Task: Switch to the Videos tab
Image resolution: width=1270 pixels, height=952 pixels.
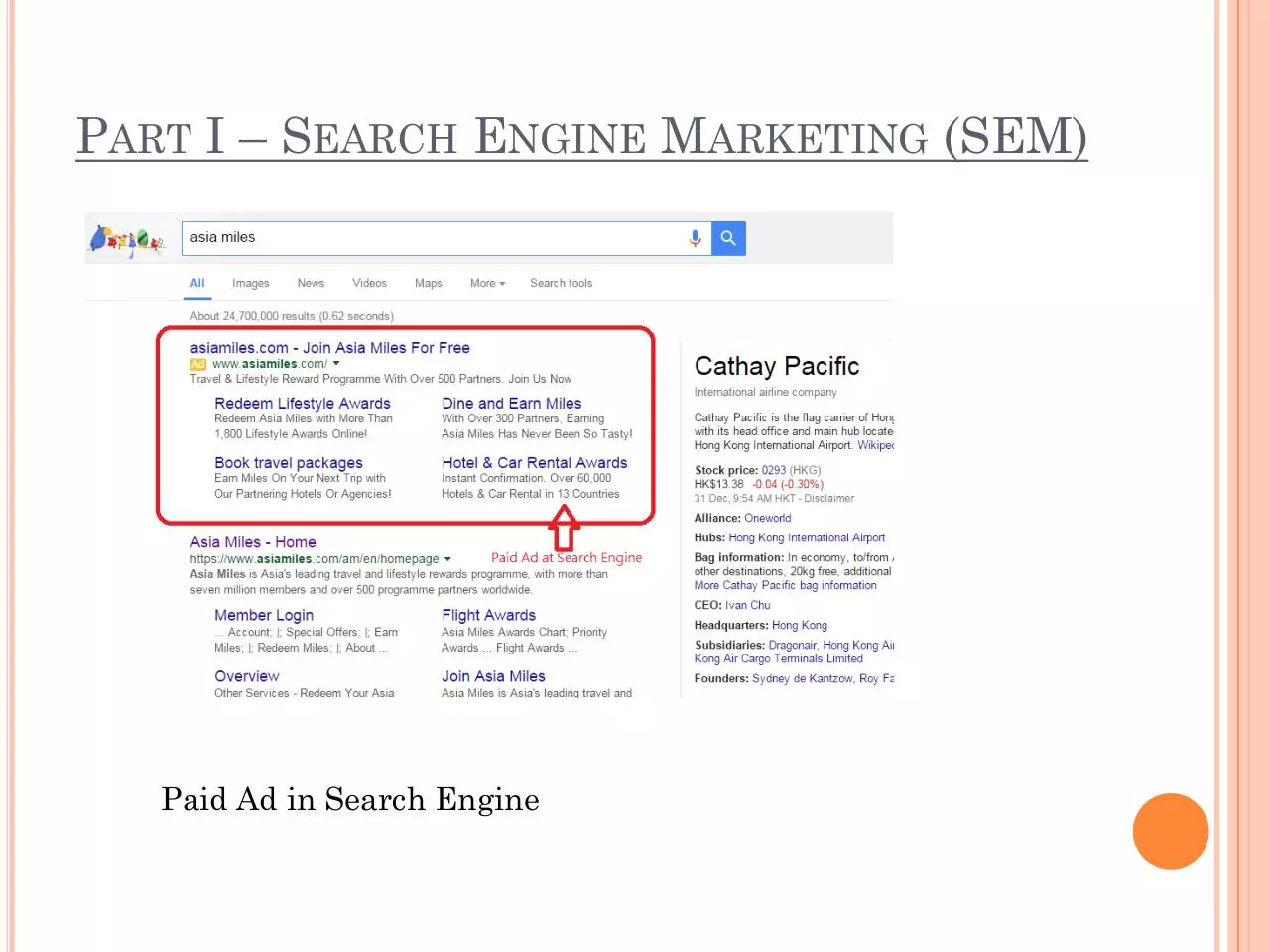Action: coord(369,283)
